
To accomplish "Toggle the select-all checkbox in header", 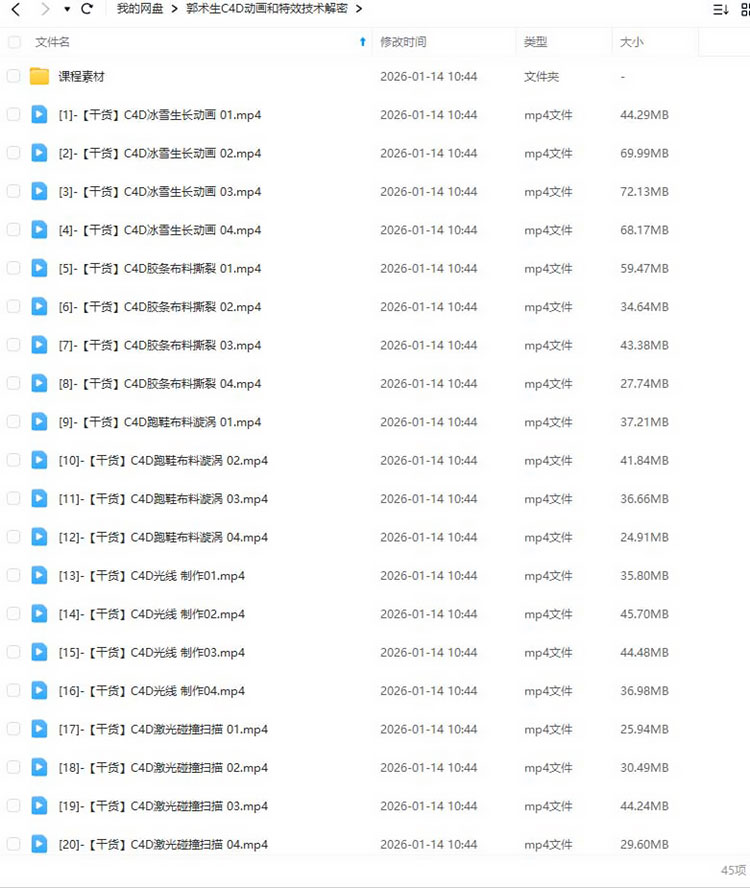I will click(14, 42).
